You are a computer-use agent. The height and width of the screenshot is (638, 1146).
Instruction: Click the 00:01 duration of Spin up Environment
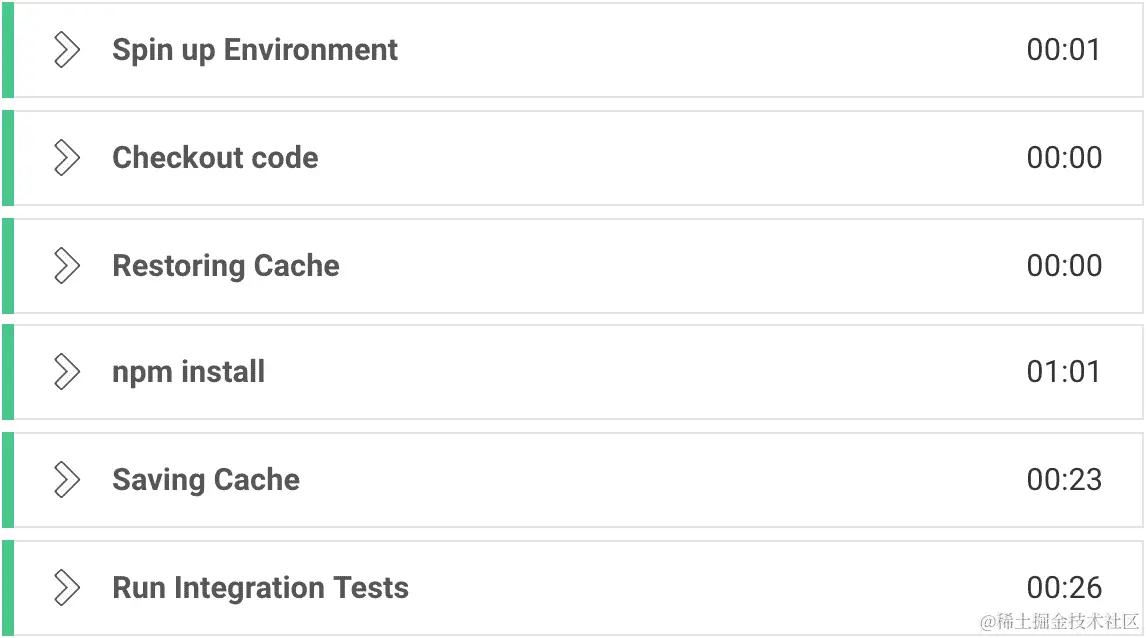click(x=1063, y=50)
